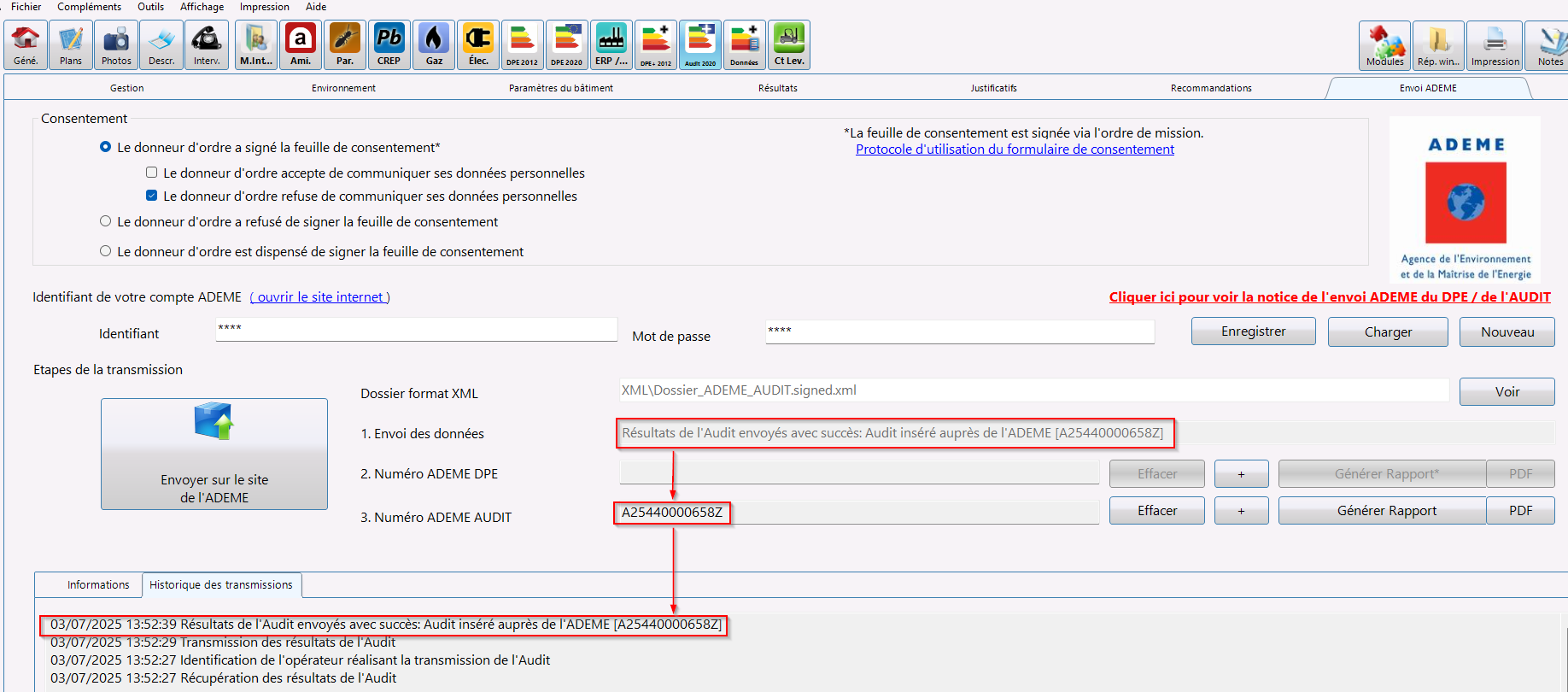The width and height of the screenshot is (1568, 692).
Task: Open the Impression menu
Action: [264, 7]
